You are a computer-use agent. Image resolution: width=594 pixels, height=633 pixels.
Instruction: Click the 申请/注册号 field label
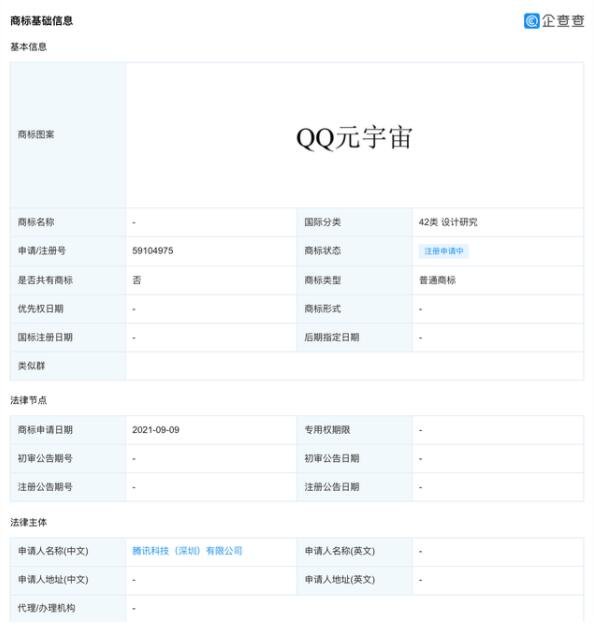[x=42, y=251]
